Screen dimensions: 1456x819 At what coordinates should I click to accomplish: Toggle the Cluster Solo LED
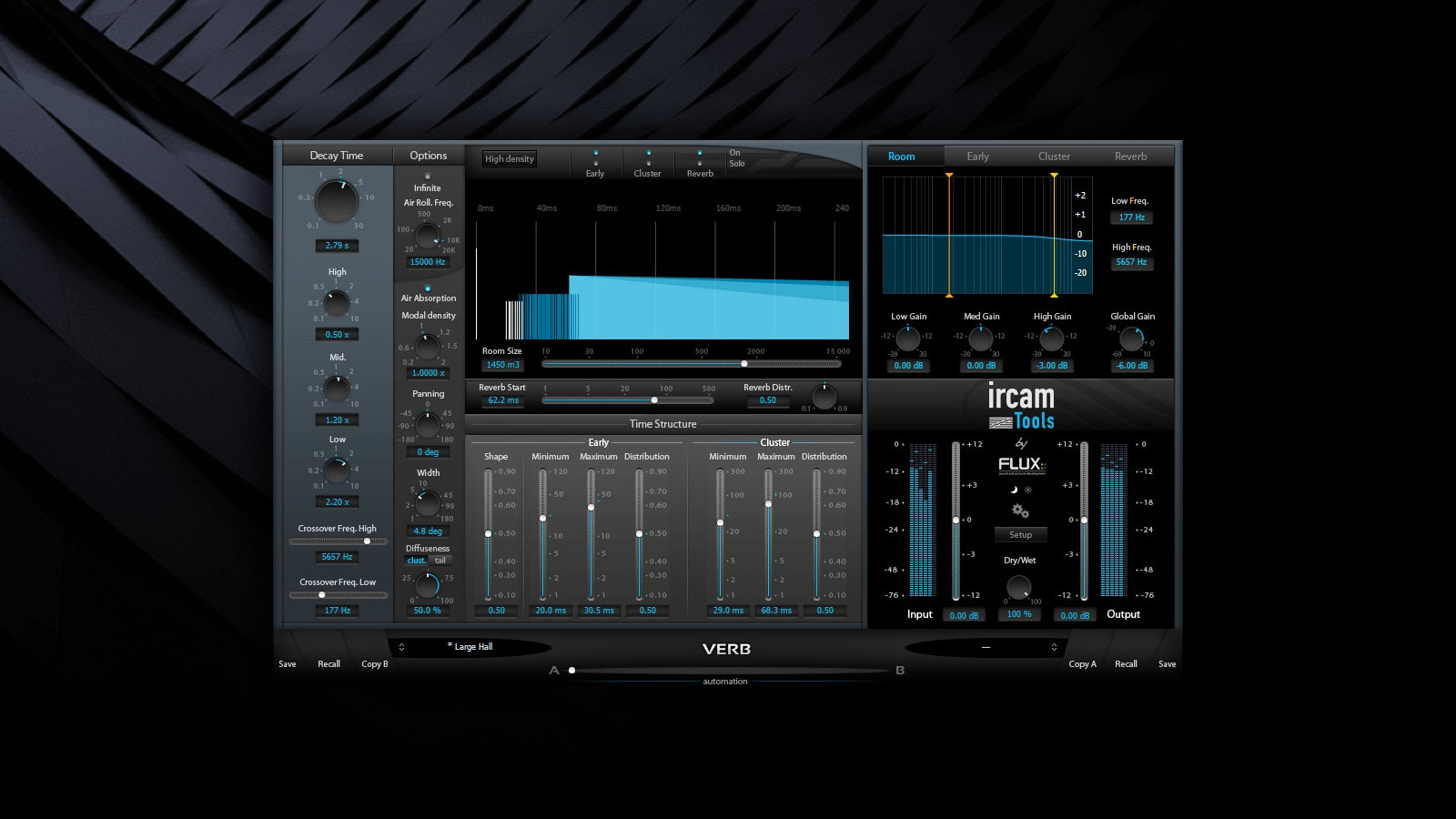click(x=648, y=164)
